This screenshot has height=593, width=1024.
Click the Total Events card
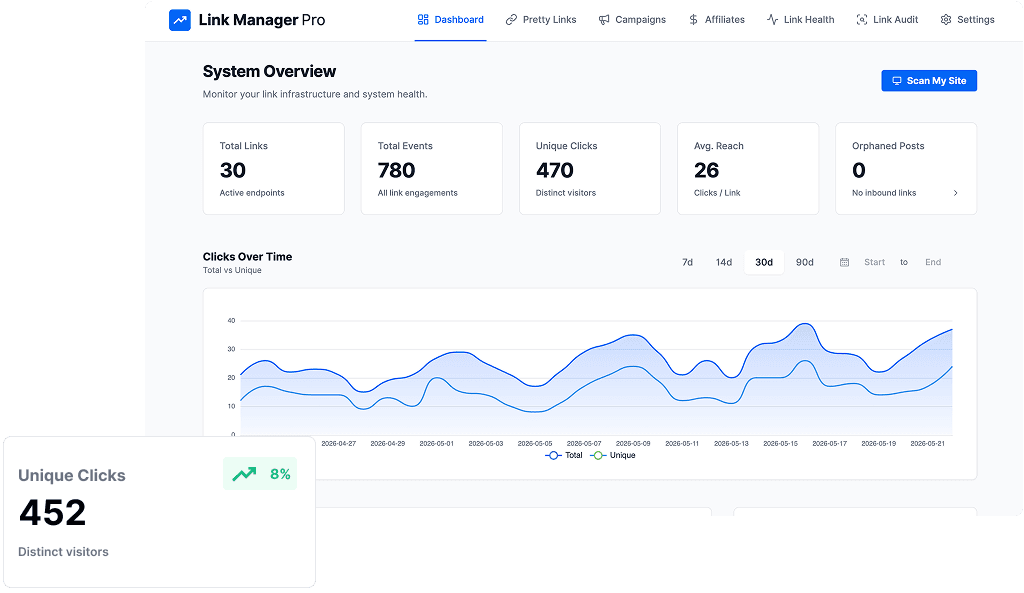pyautogui.click(x=432, y=168)
